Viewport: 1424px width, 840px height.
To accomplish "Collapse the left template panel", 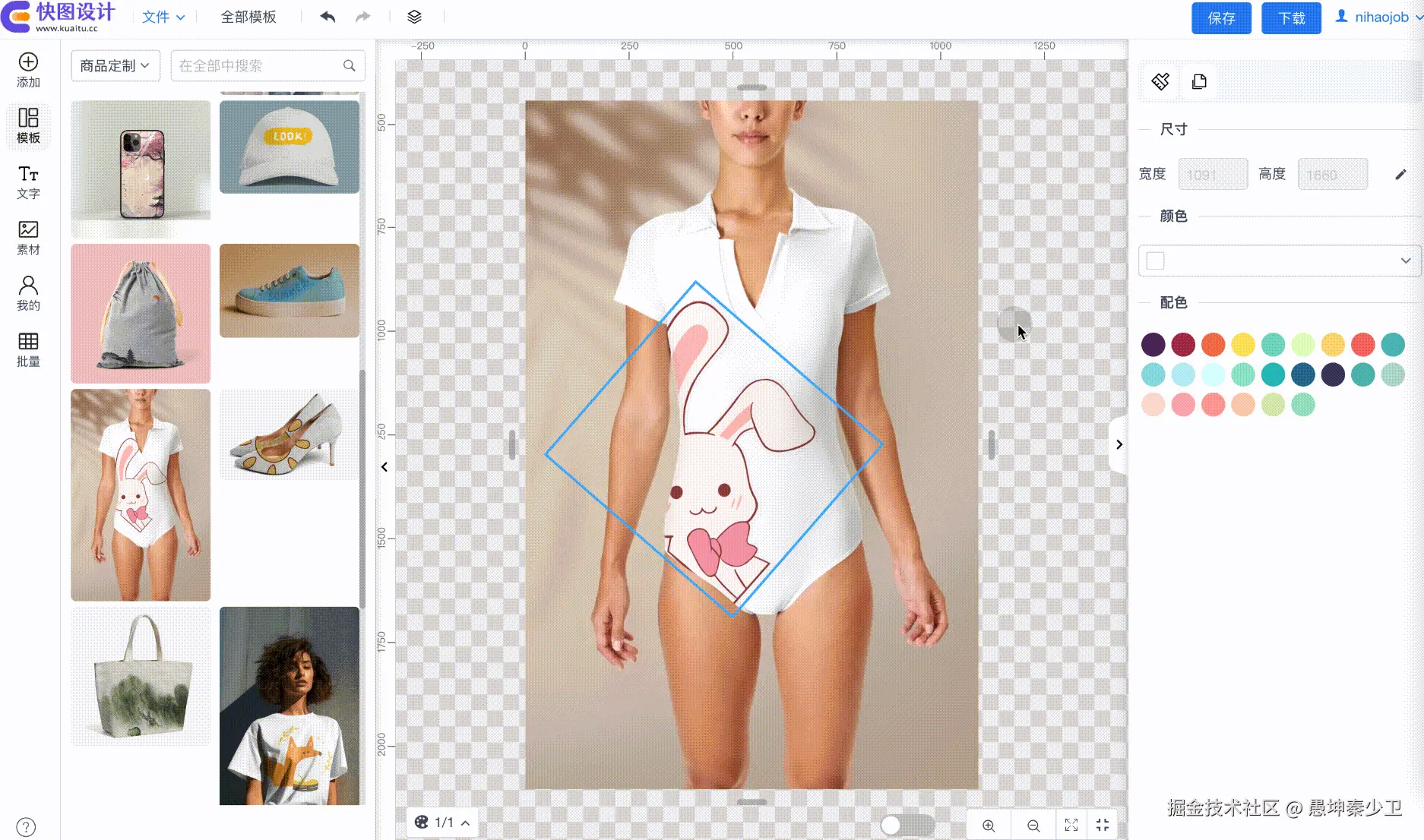I will tap(384, 467).
